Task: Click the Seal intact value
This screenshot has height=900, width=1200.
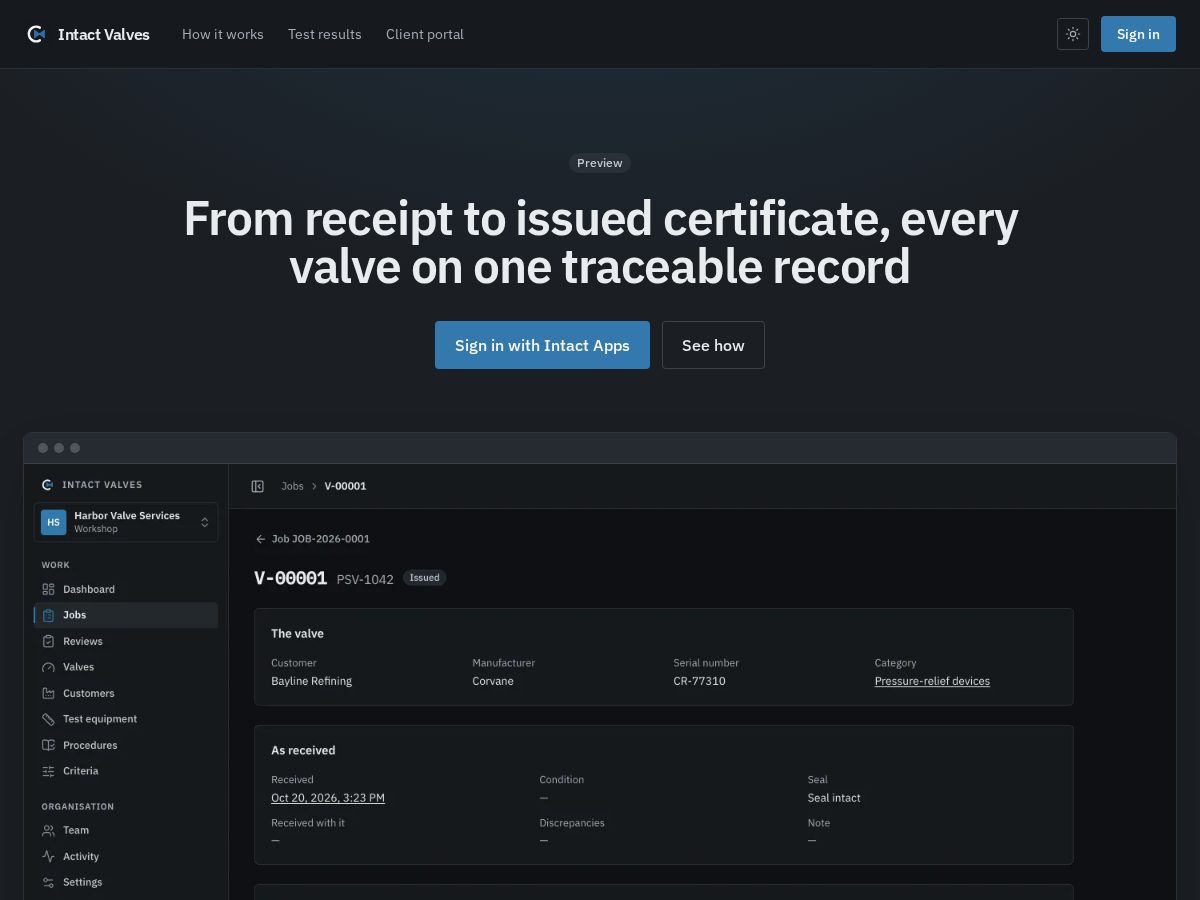Action: 834,798
